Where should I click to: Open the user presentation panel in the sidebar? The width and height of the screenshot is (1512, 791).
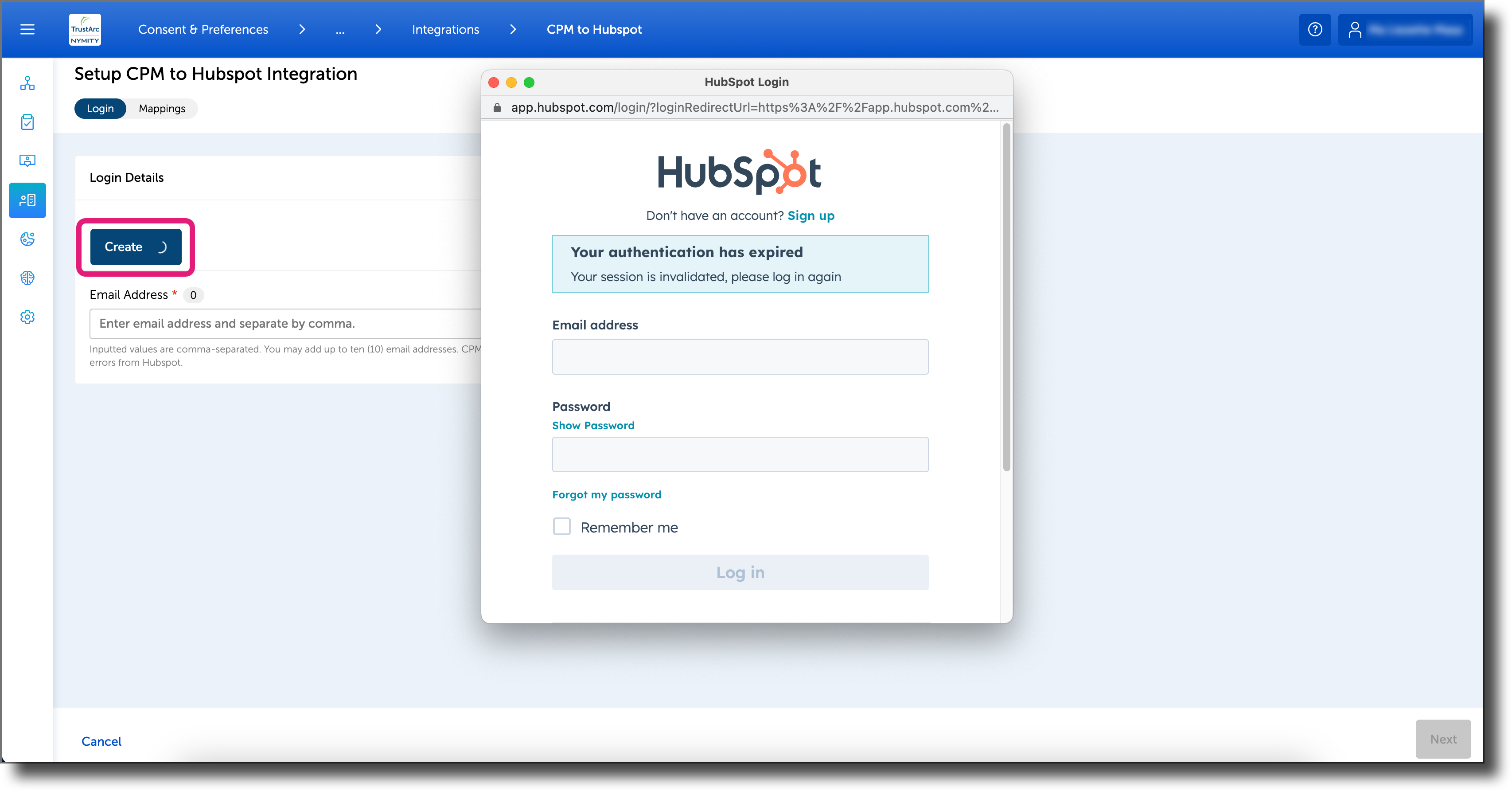pos(27,161)
